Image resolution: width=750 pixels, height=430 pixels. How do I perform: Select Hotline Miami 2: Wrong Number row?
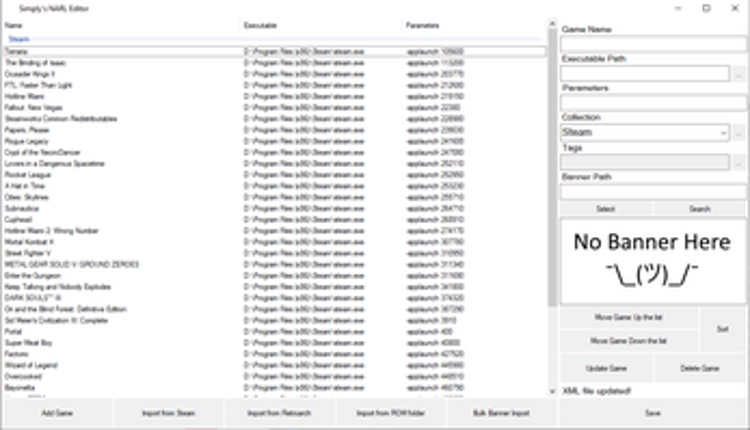[x=274, y=231]
